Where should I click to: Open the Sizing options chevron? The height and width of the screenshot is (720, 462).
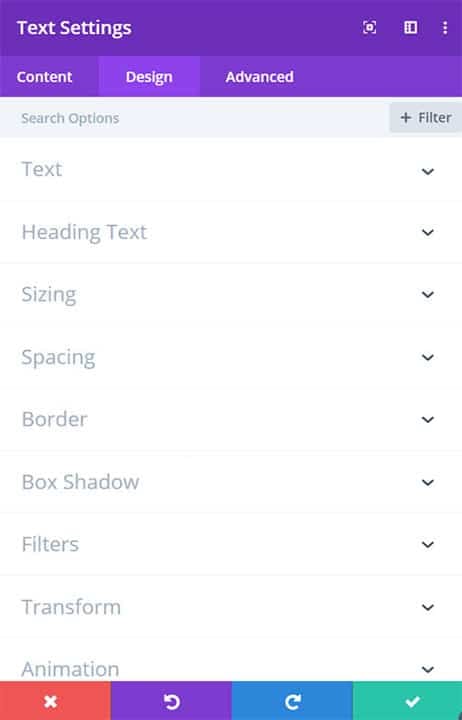428,294
